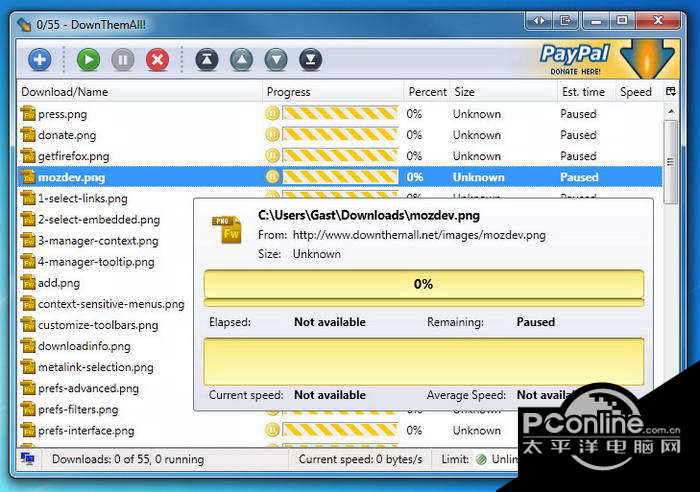The image size is (700, 492).
Task: Cancel downloads with red X button
Action: click(x=158, y=60)
